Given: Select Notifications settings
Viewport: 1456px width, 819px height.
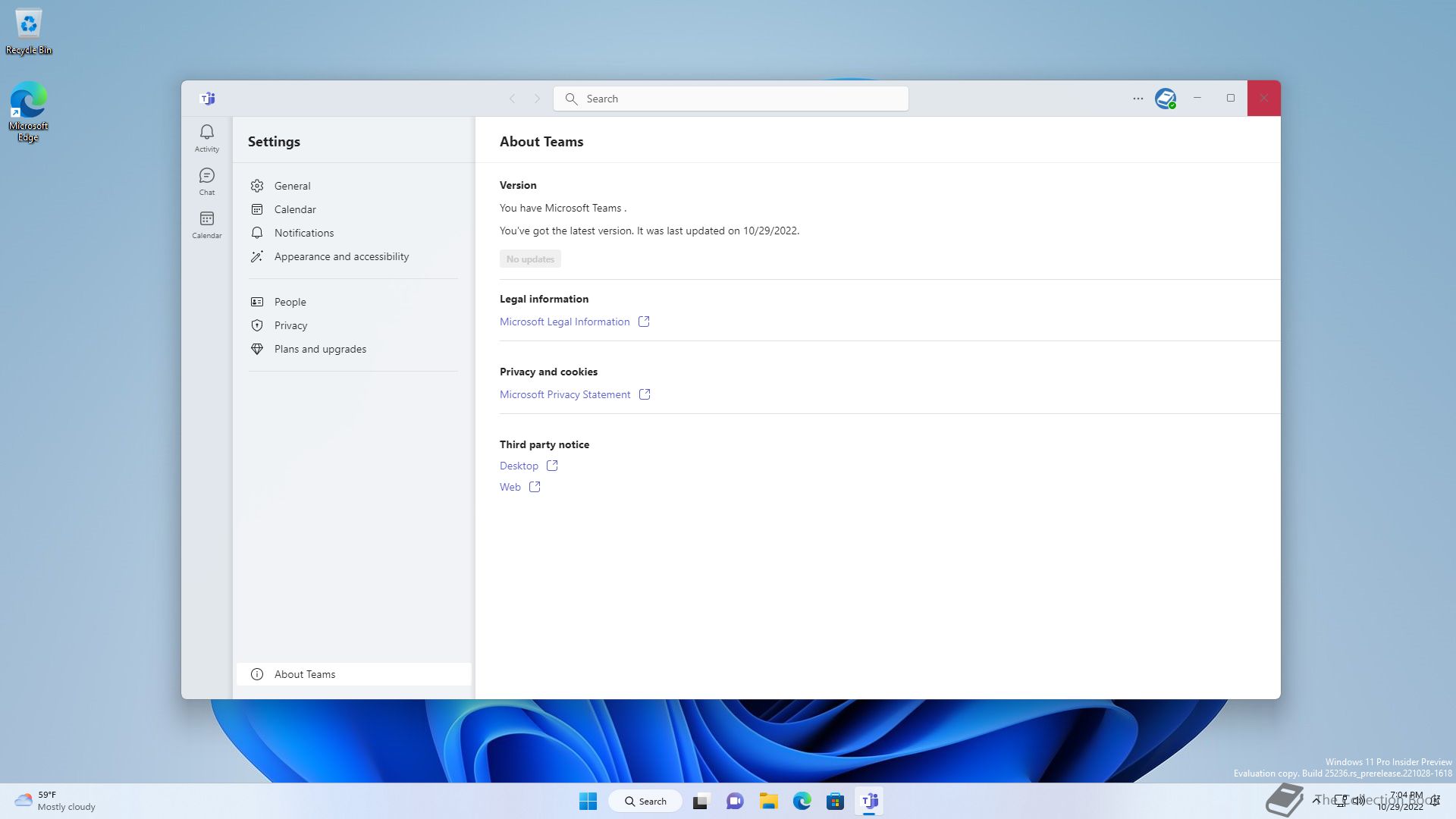Looking at the screenshot, I should click(x=354, y=233).
